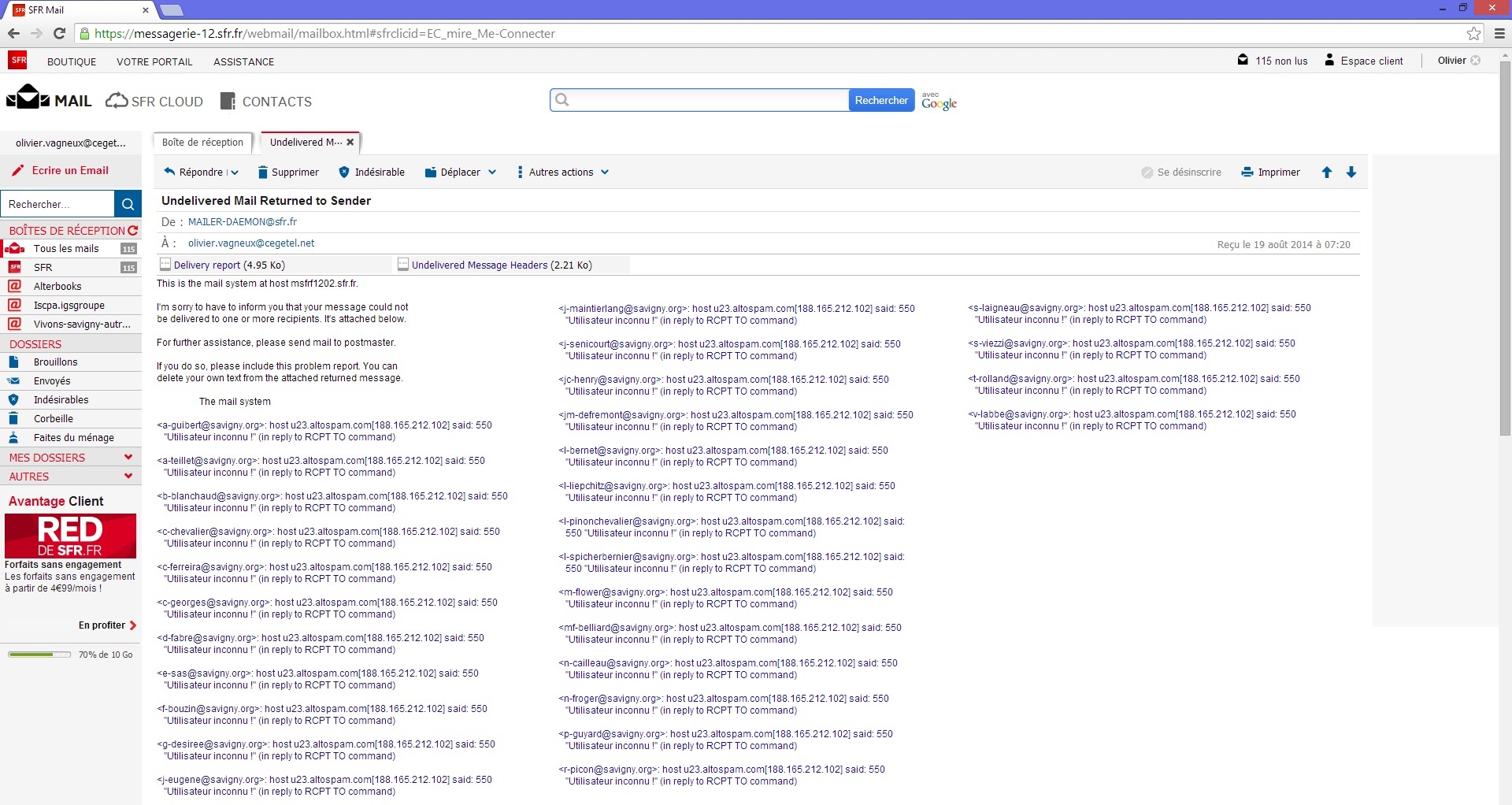This screenshot has width=1512, height=805.
Task: Click the sidebar search magnifier button
Action: 128,204
